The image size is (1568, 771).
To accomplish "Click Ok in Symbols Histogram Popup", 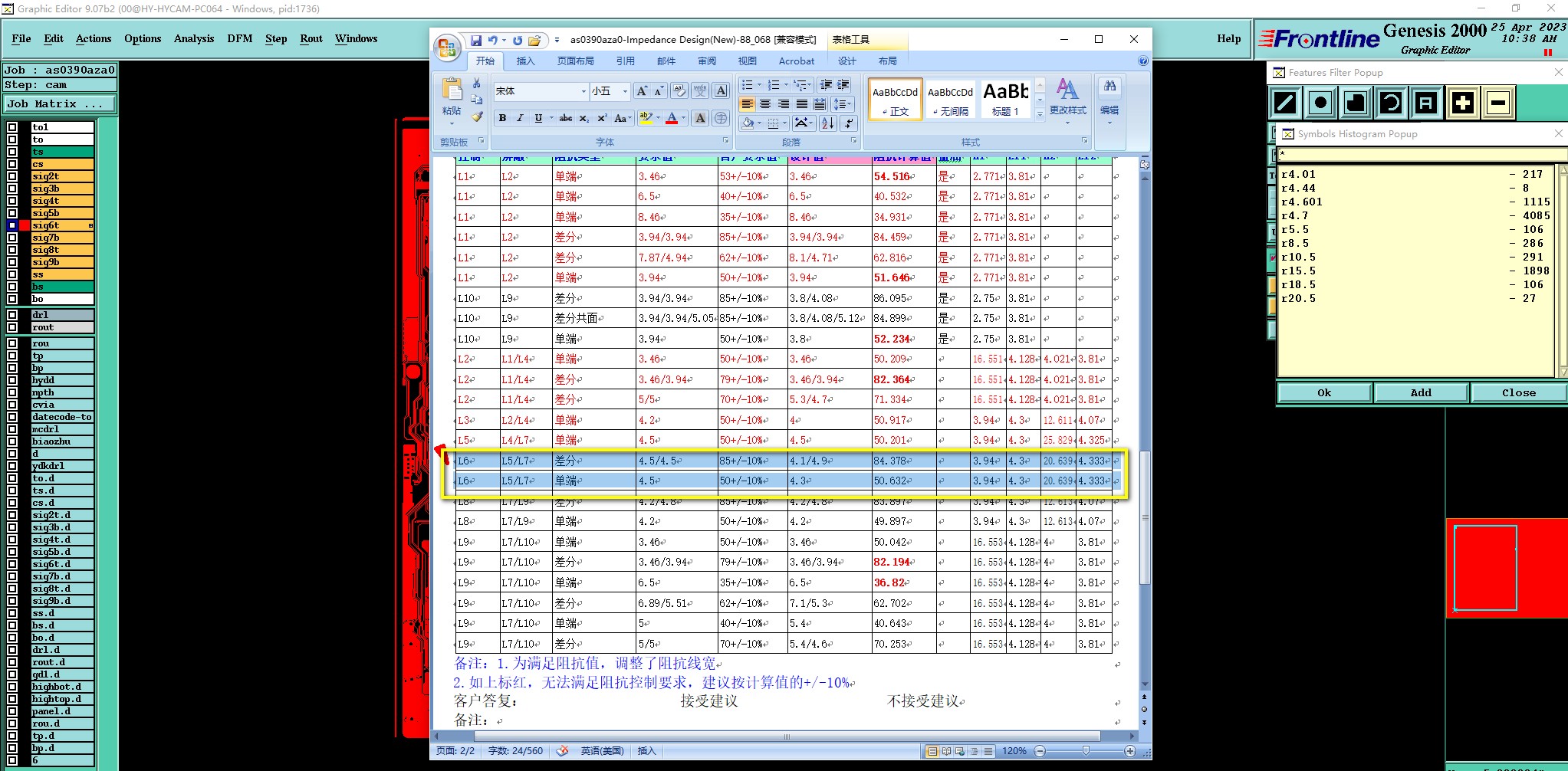I will (x=1324, y=392).
